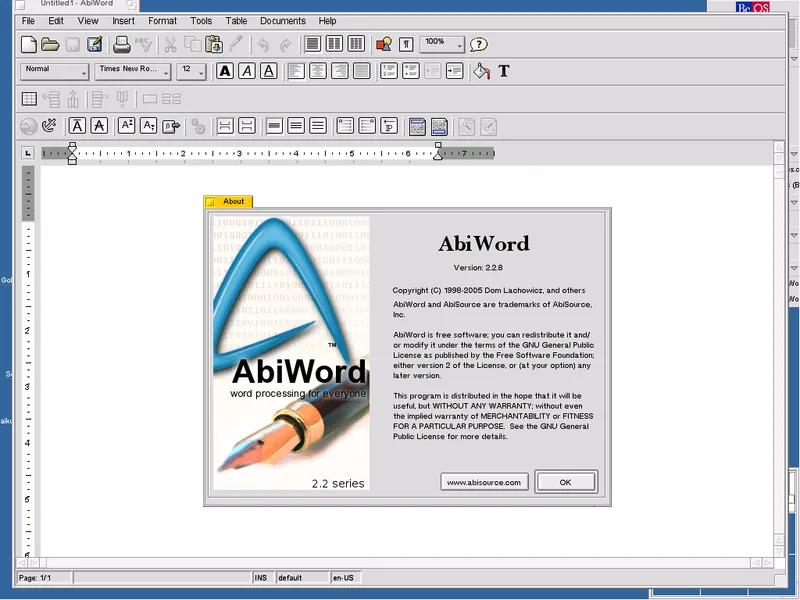This screenshot has height=600, width=800.
Task: Paste from clipboard icon
Action: (214, 44)
